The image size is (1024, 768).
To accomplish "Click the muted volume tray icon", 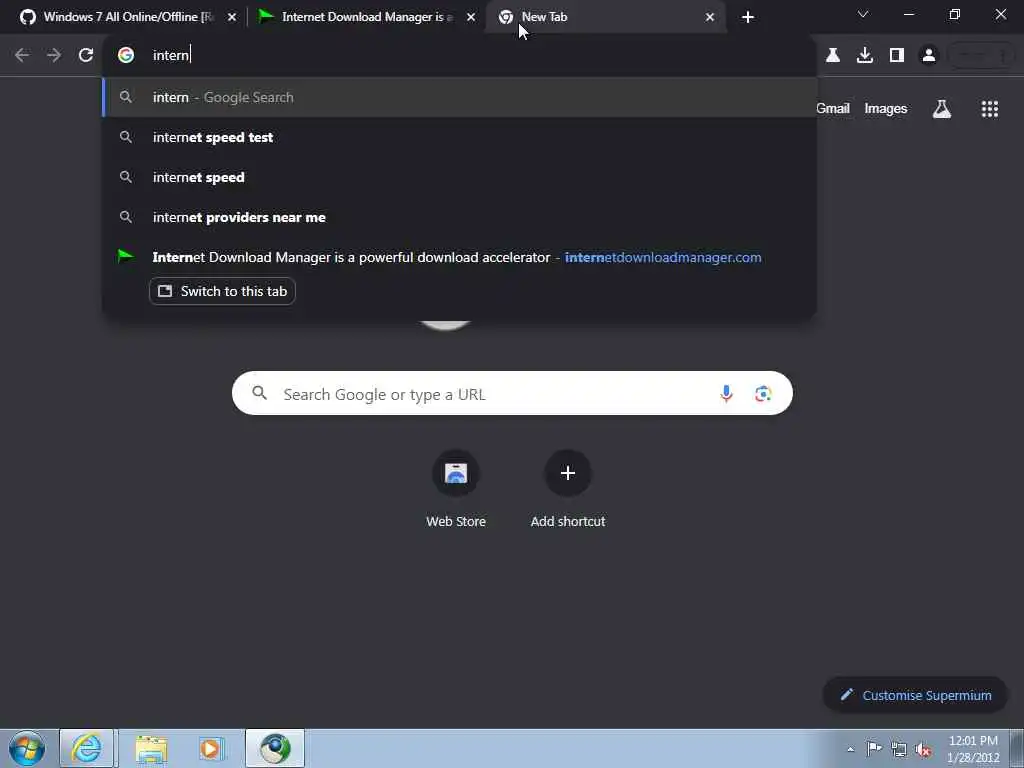I will tap(923, 749).
